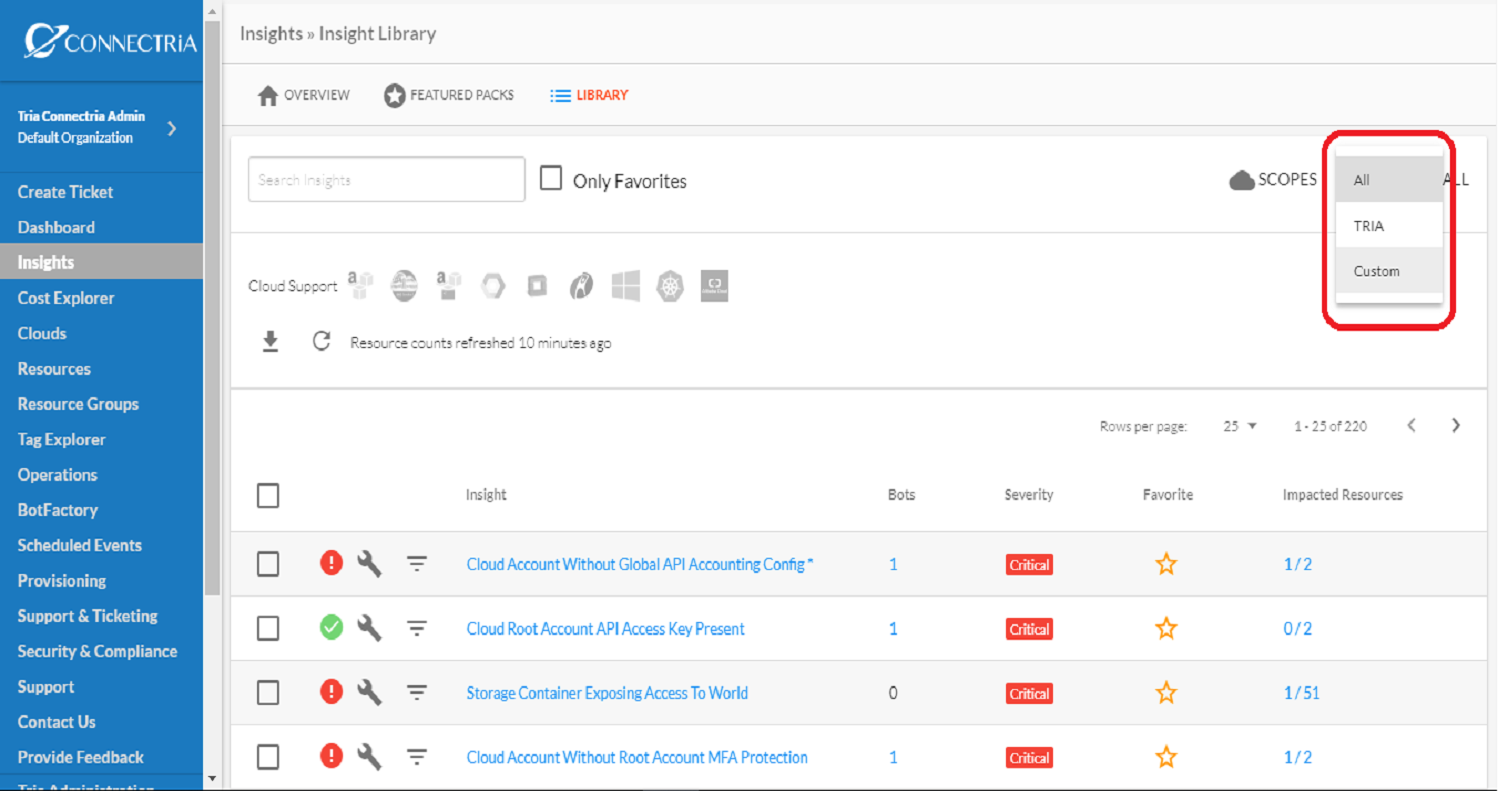Click the wrench icon for Cloud Root Account API Access Key row
Image resolution: width=1498 pixels, height=791 pixels.
coord(370,628)
